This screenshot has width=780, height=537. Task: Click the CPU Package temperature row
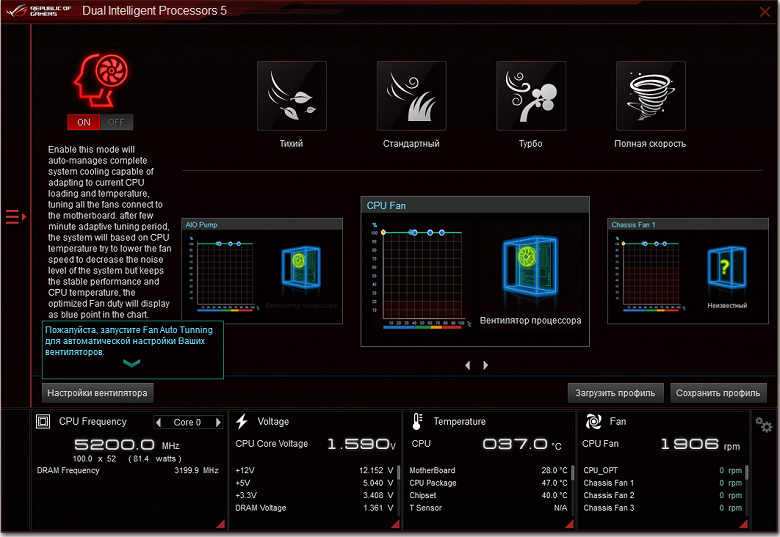(x=488, y=483)
